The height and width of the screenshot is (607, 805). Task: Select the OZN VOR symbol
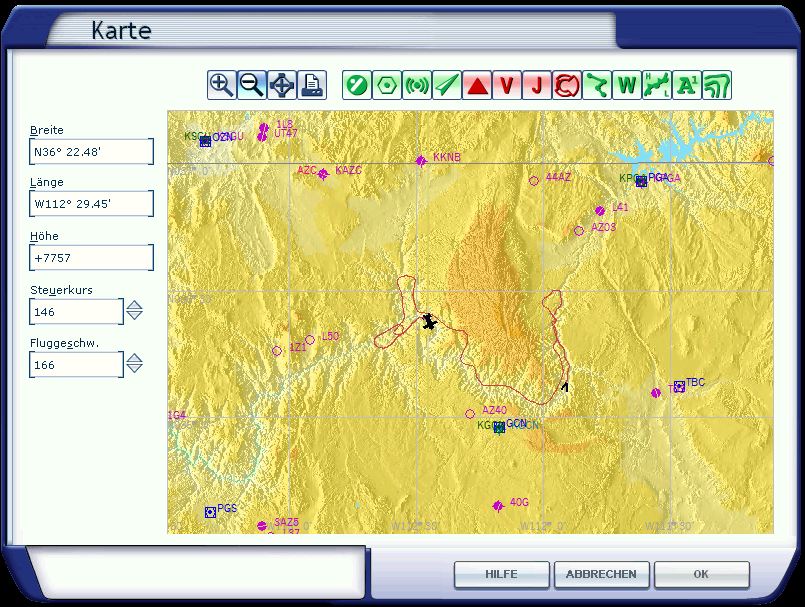coord(205,141)
